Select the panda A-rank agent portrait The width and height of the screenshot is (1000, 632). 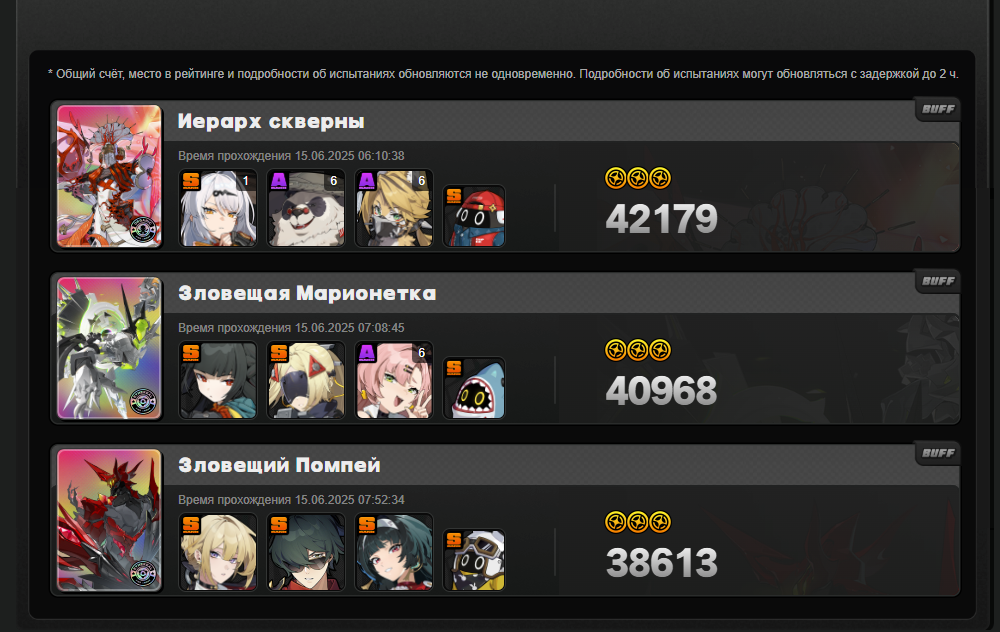[306, 208]
